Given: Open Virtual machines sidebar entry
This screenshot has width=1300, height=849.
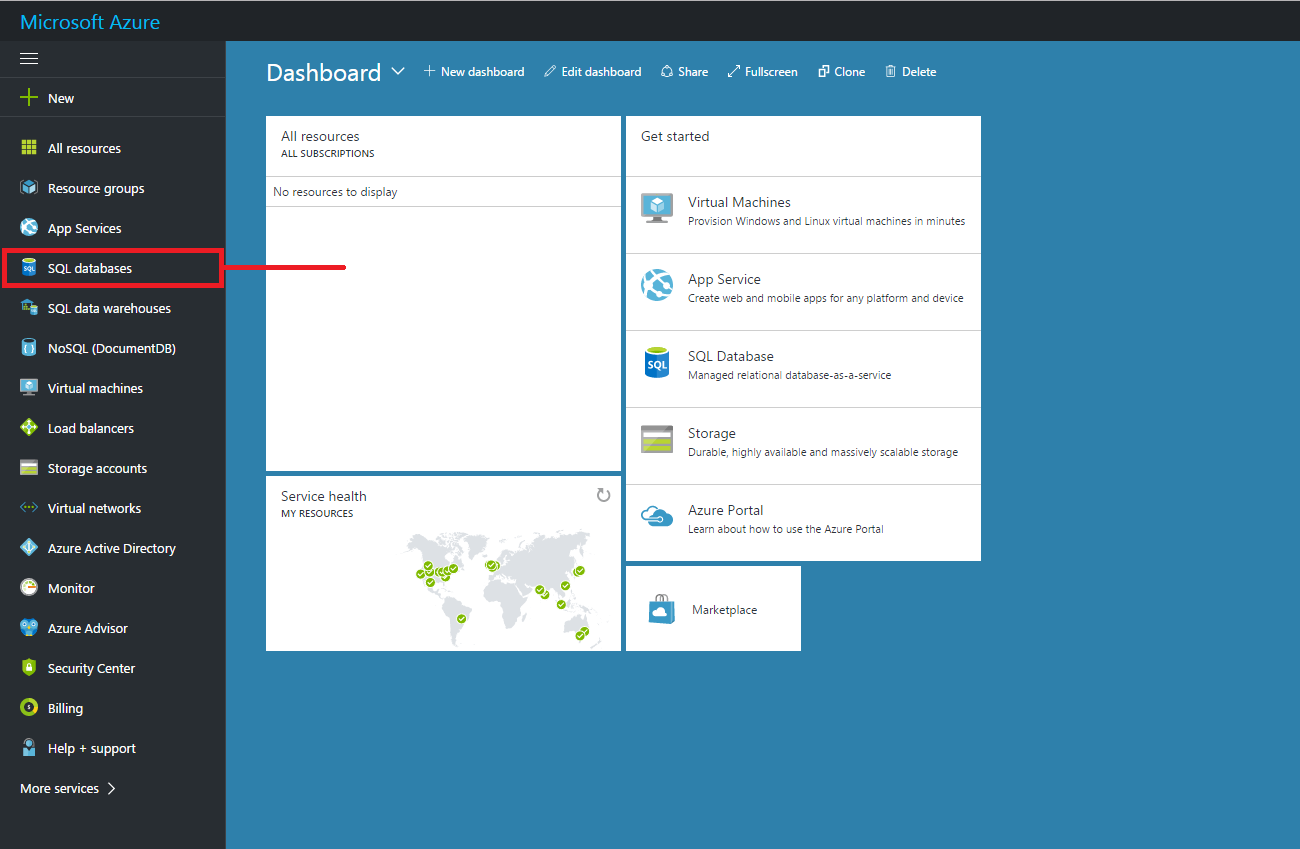Looking at the screenshot, I should (x=112, y=388).
